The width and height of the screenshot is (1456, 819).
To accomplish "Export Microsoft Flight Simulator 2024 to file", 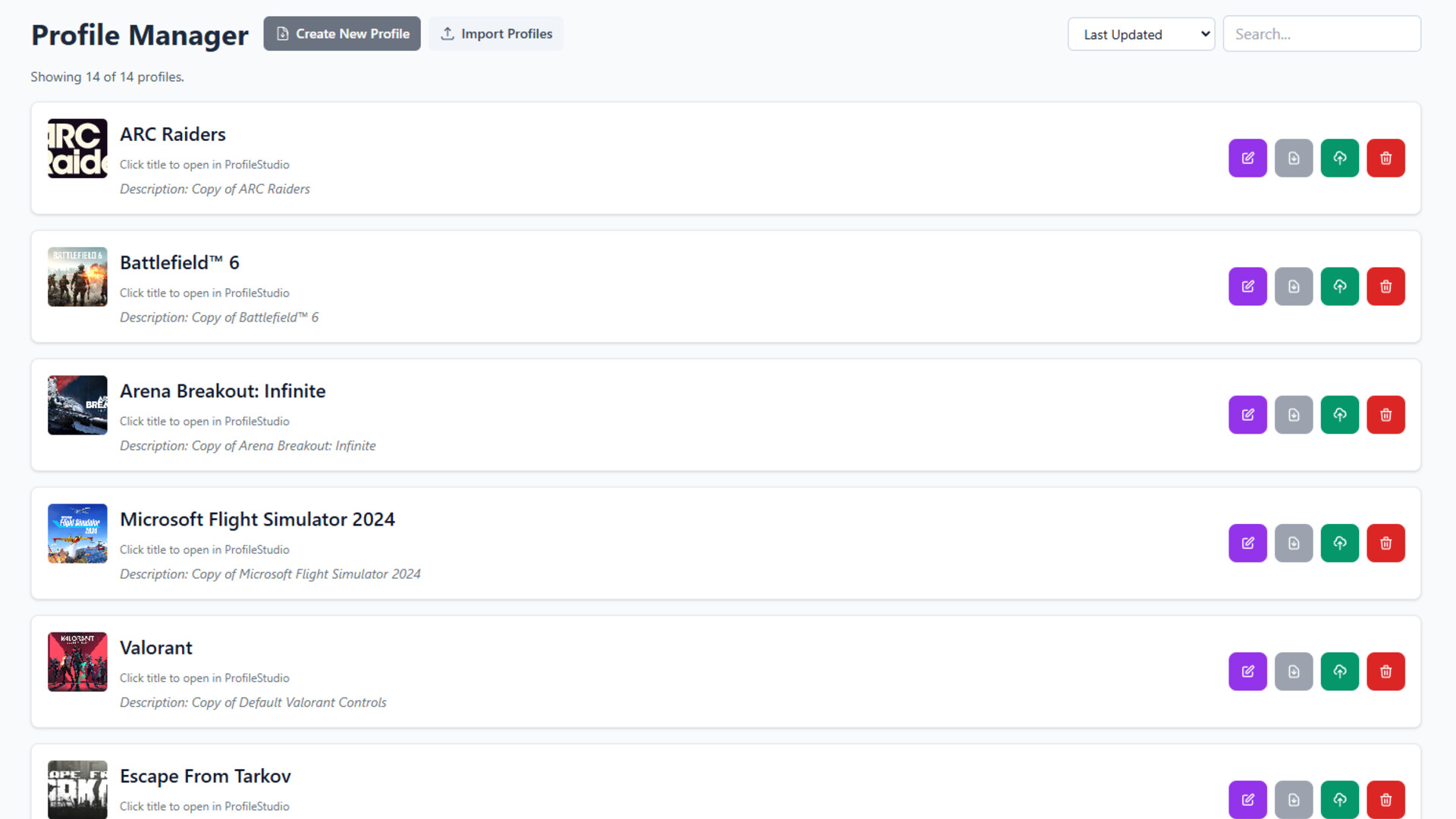I will tap(1294, 543).
